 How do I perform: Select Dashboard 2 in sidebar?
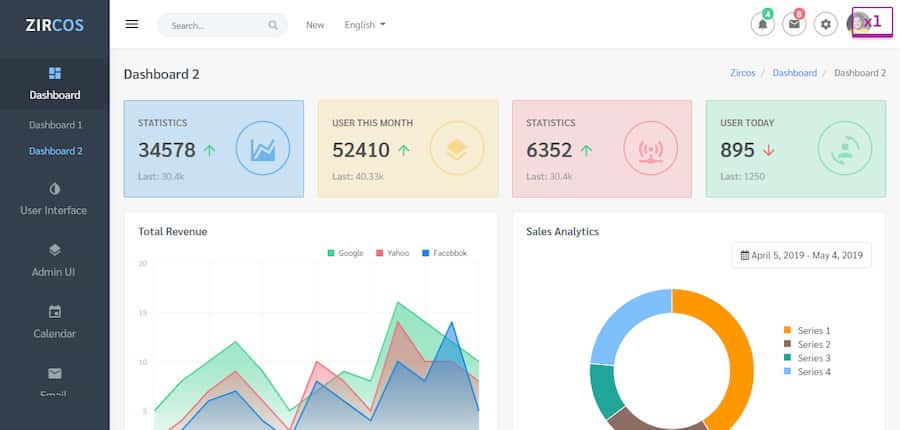[x=56, y=151]
